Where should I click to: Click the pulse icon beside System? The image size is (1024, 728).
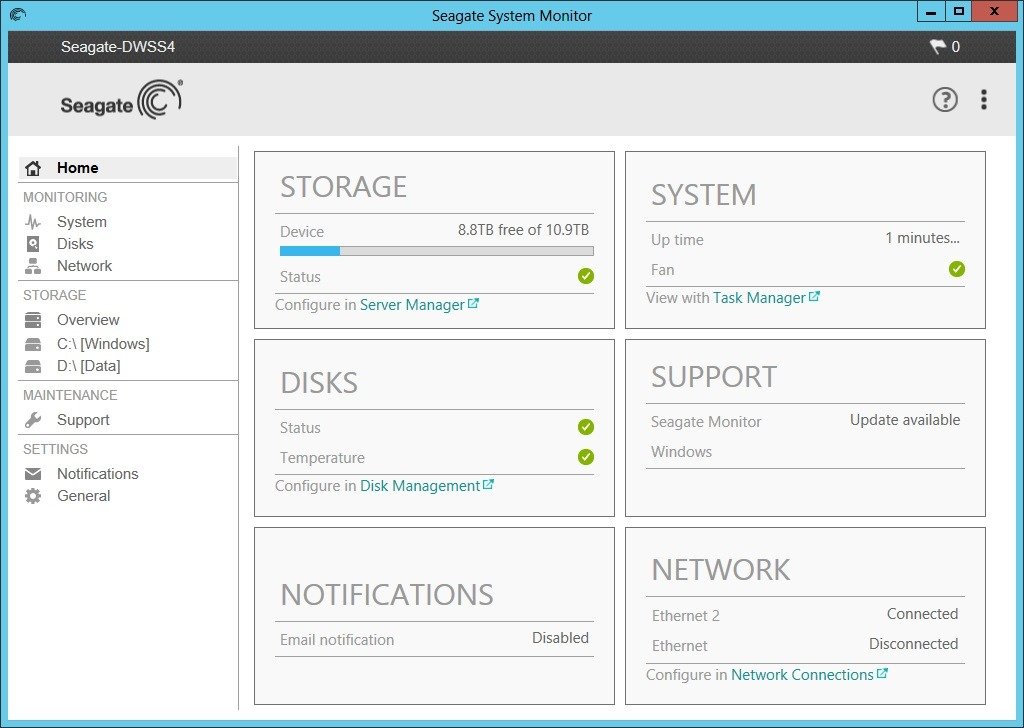coord(33,222)
